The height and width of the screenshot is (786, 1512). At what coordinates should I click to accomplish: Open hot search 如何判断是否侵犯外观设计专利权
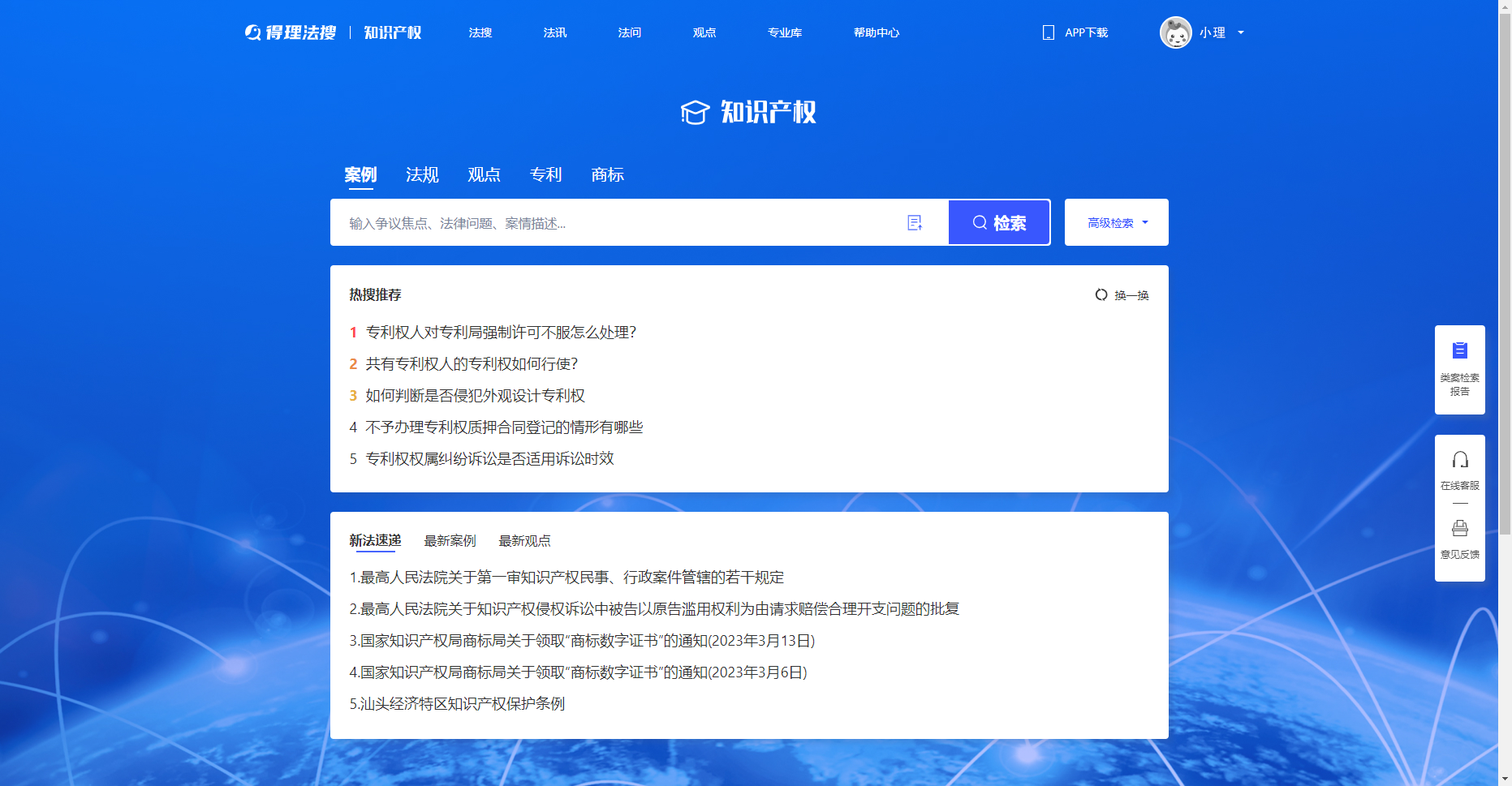click(x=475, y=395)
